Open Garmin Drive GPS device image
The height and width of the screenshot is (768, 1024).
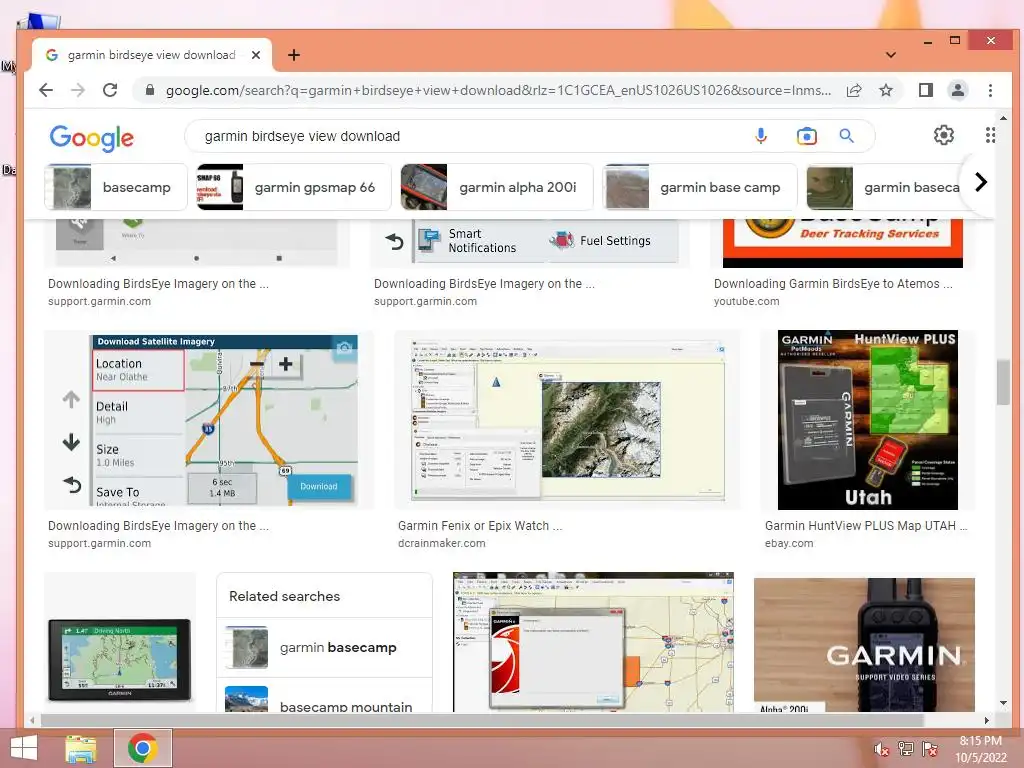coord(120,658)
